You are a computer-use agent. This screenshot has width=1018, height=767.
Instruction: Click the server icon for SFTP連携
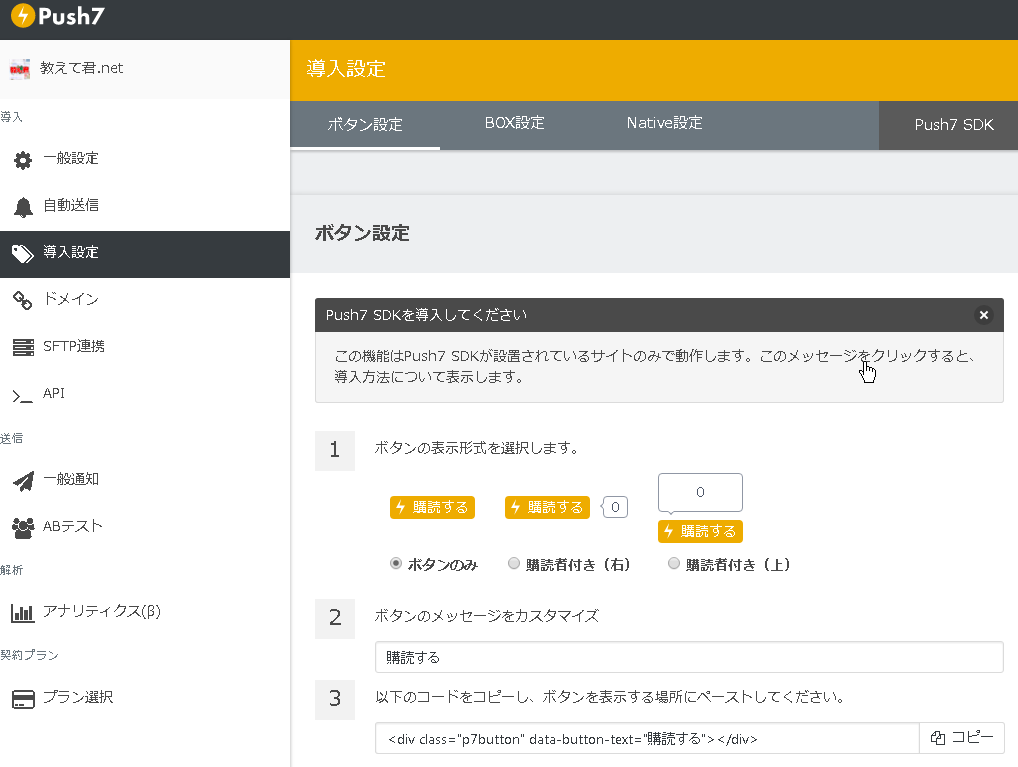click(23, 347)
